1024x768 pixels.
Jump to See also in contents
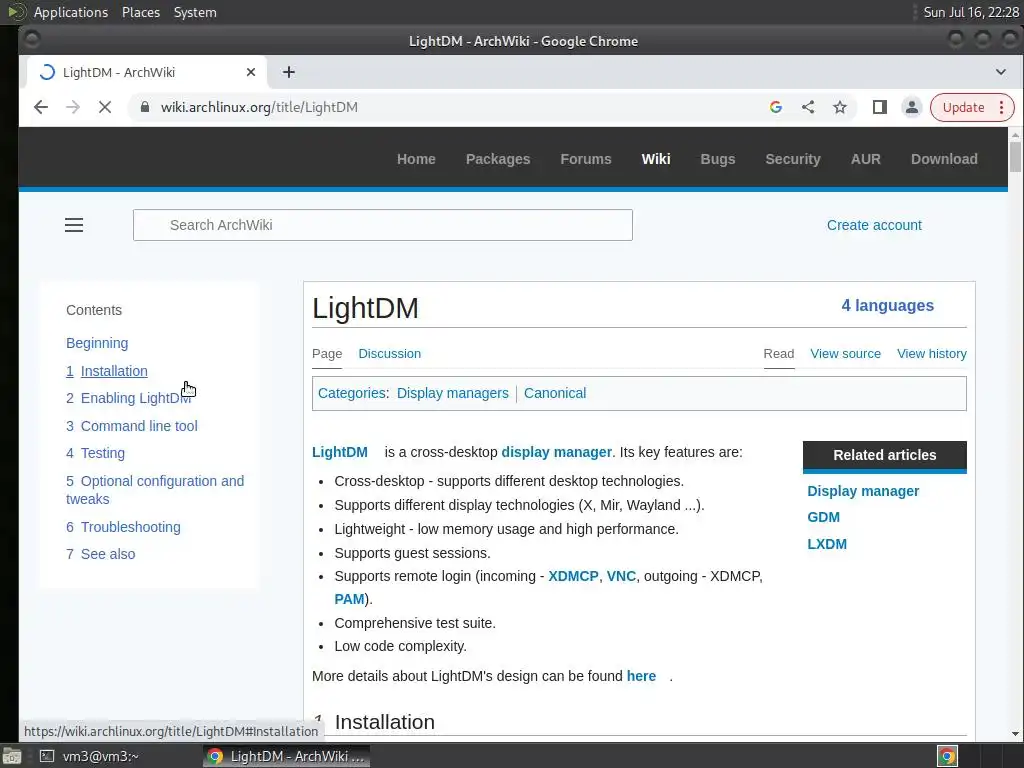(101, 554)
